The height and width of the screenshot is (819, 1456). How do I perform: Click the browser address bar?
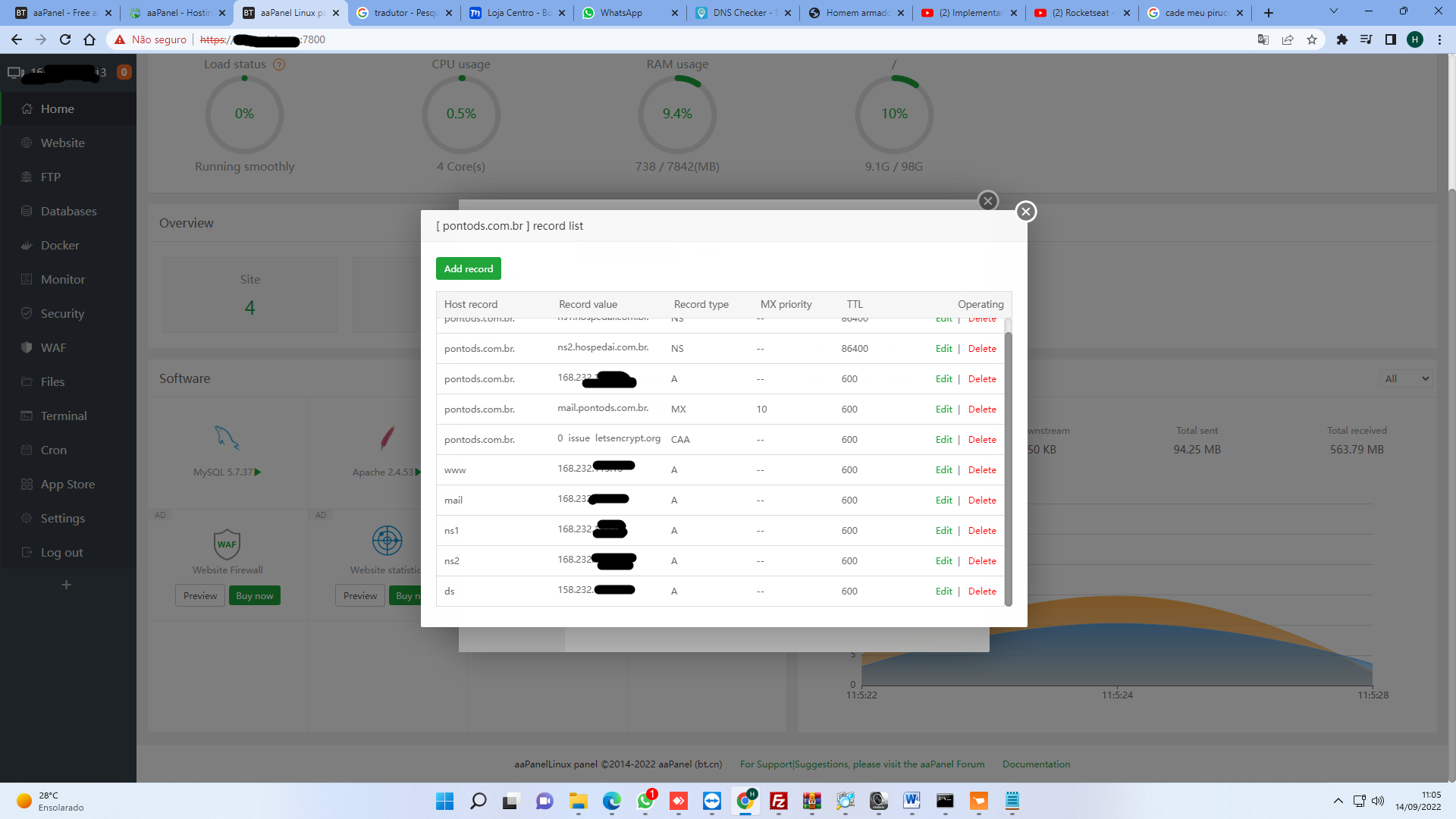tap(682, 39)
